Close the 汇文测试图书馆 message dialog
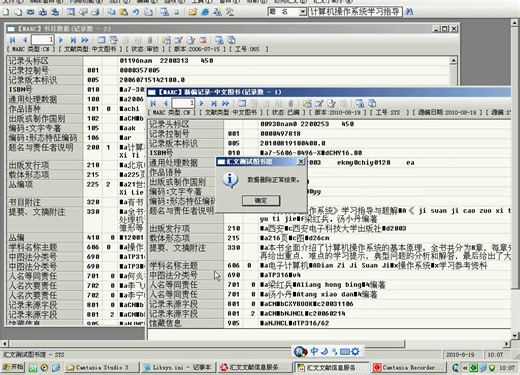This screenshot has height=375, width=520. tap(301, 162)
